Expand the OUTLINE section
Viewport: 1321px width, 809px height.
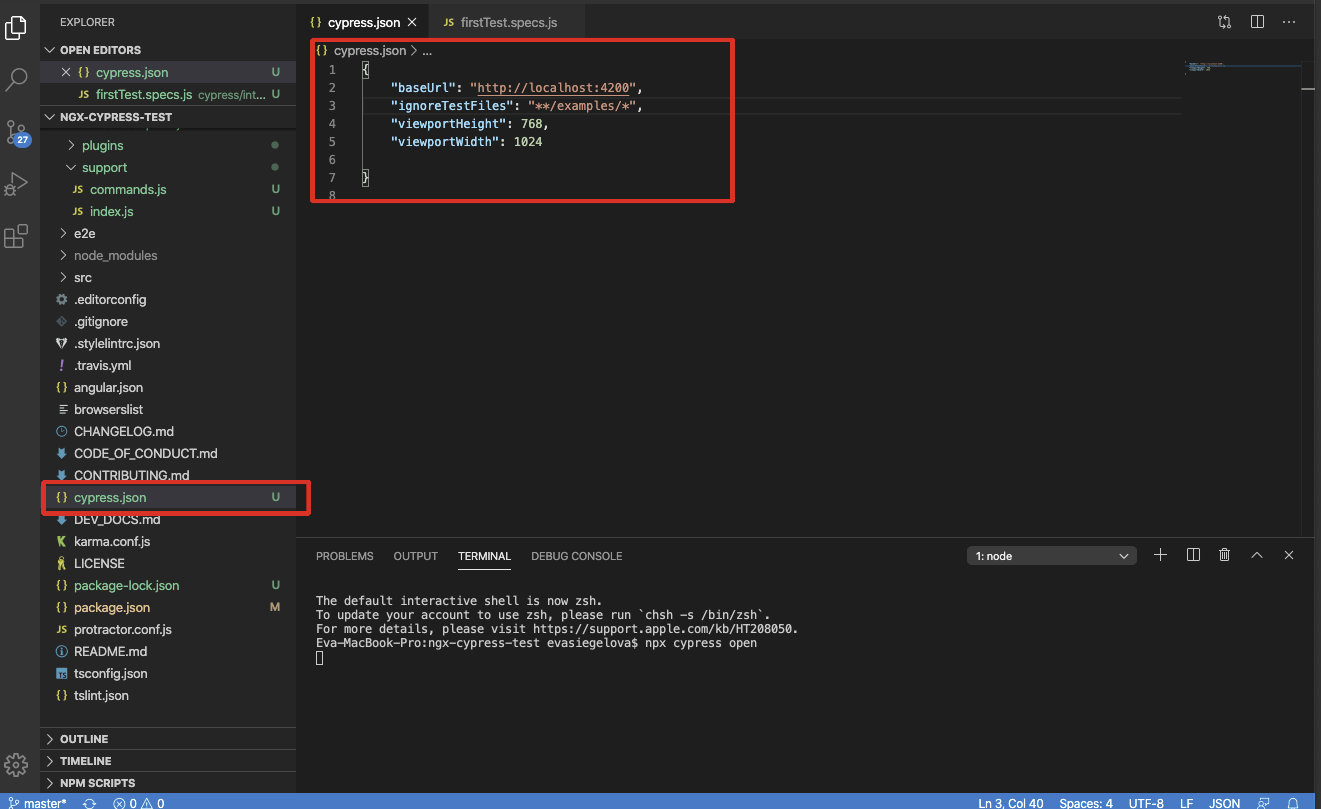(84, 739)
